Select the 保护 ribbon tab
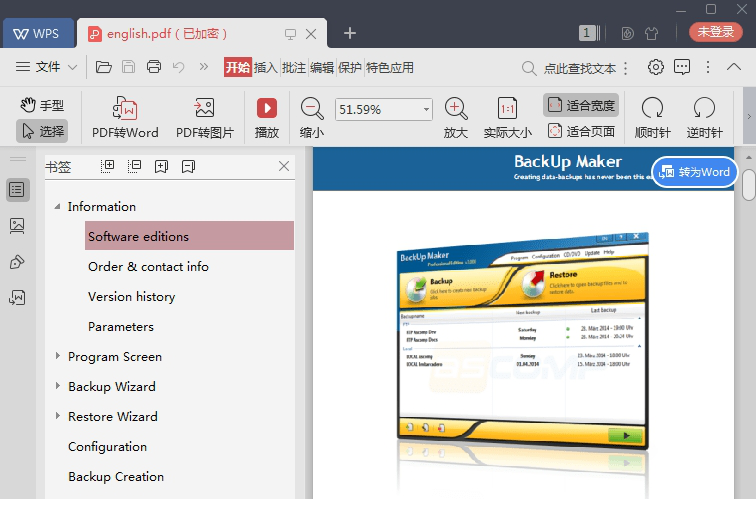This screenshot has height=518, width=756. [350, 68]
